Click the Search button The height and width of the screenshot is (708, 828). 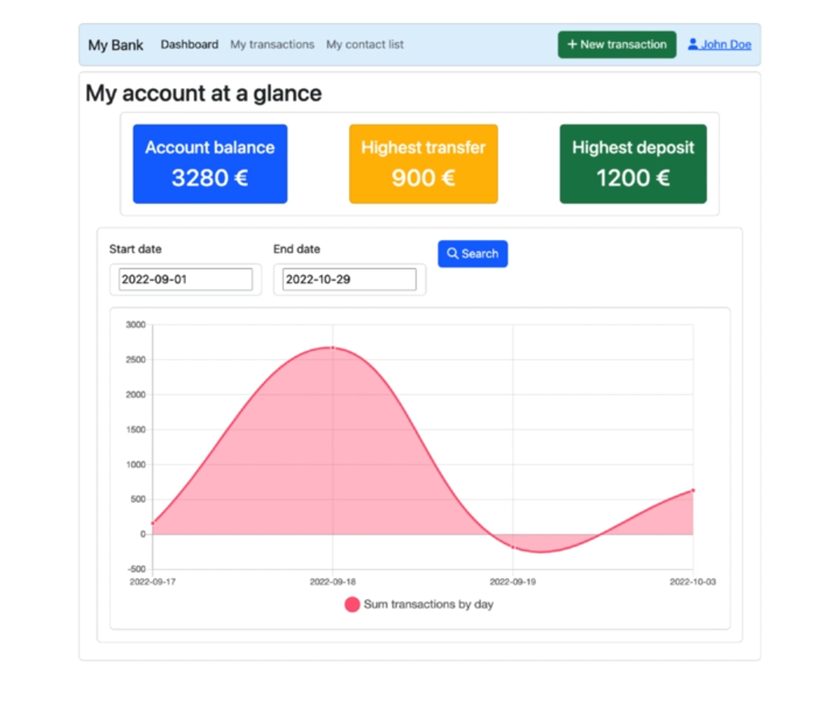[x=472, y=254]
